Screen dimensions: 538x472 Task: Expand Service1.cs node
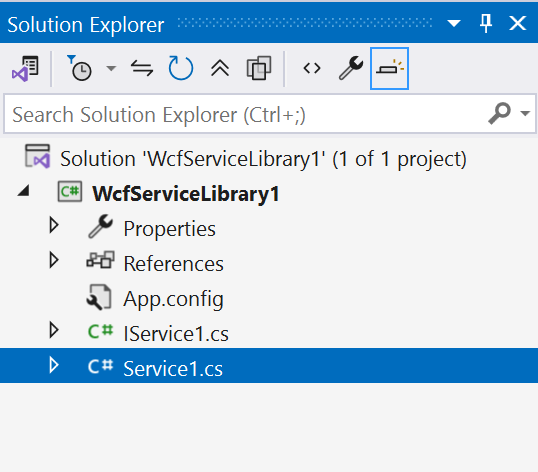pos(54,365)
